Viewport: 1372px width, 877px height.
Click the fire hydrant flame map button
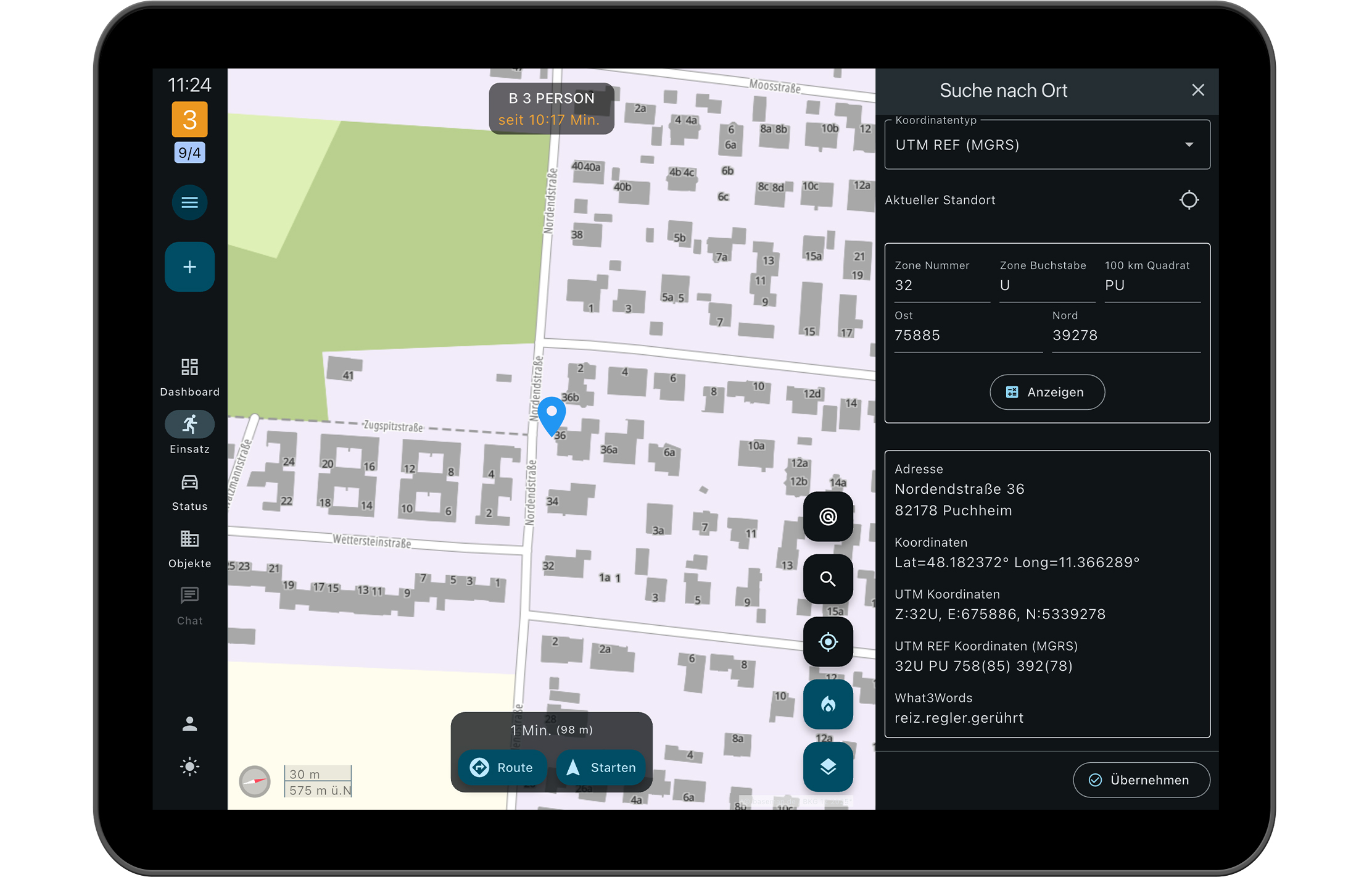[827, 704]
